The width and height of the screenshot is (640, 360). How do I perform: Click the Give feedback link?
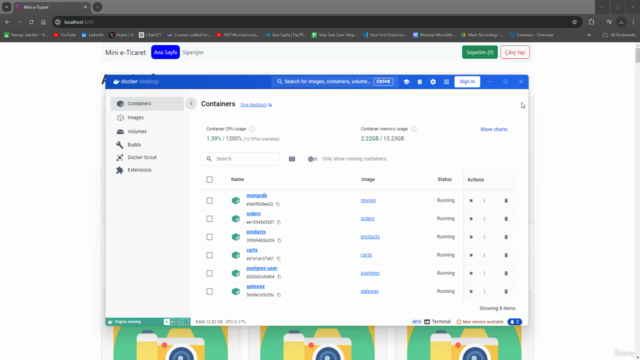[x=256, y=105]
